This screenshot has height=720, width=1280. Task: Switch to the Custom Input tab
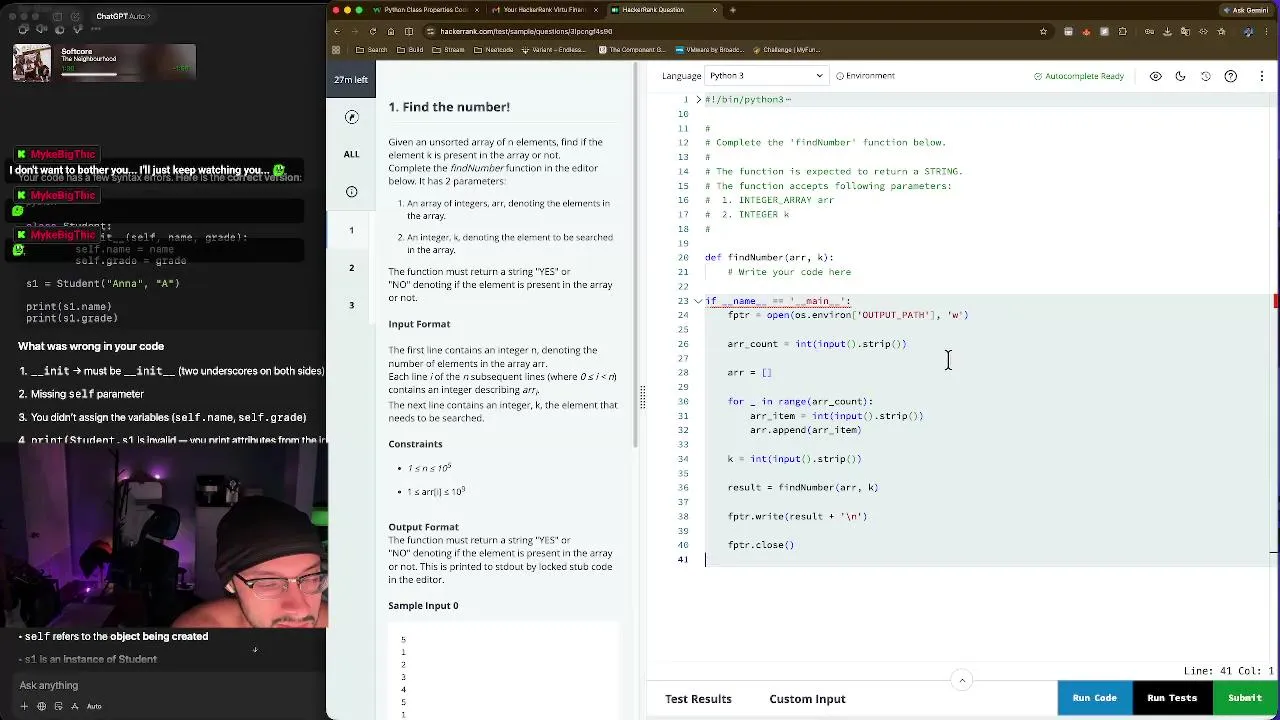coord(807,699)
